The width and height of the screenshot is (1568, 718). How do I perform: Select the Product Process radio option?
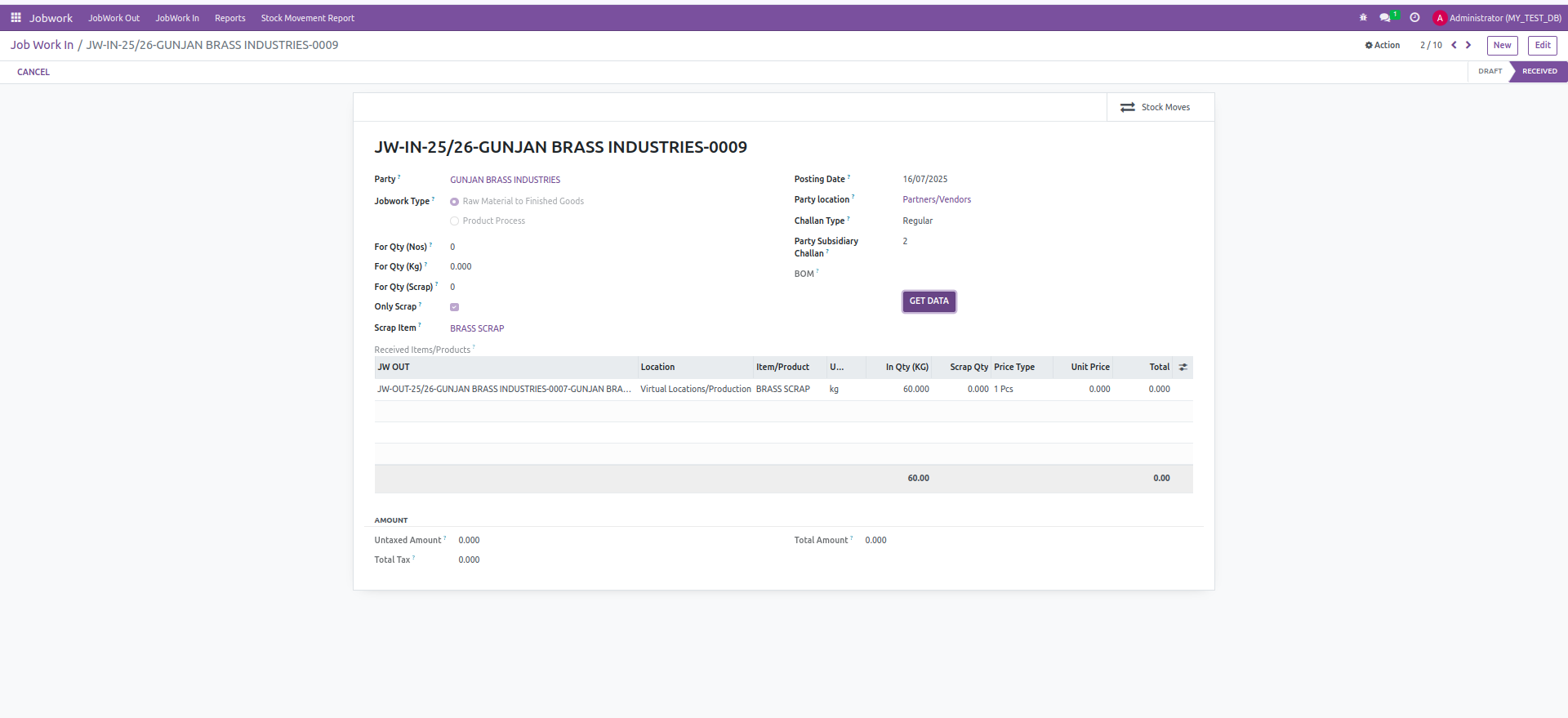454,221
